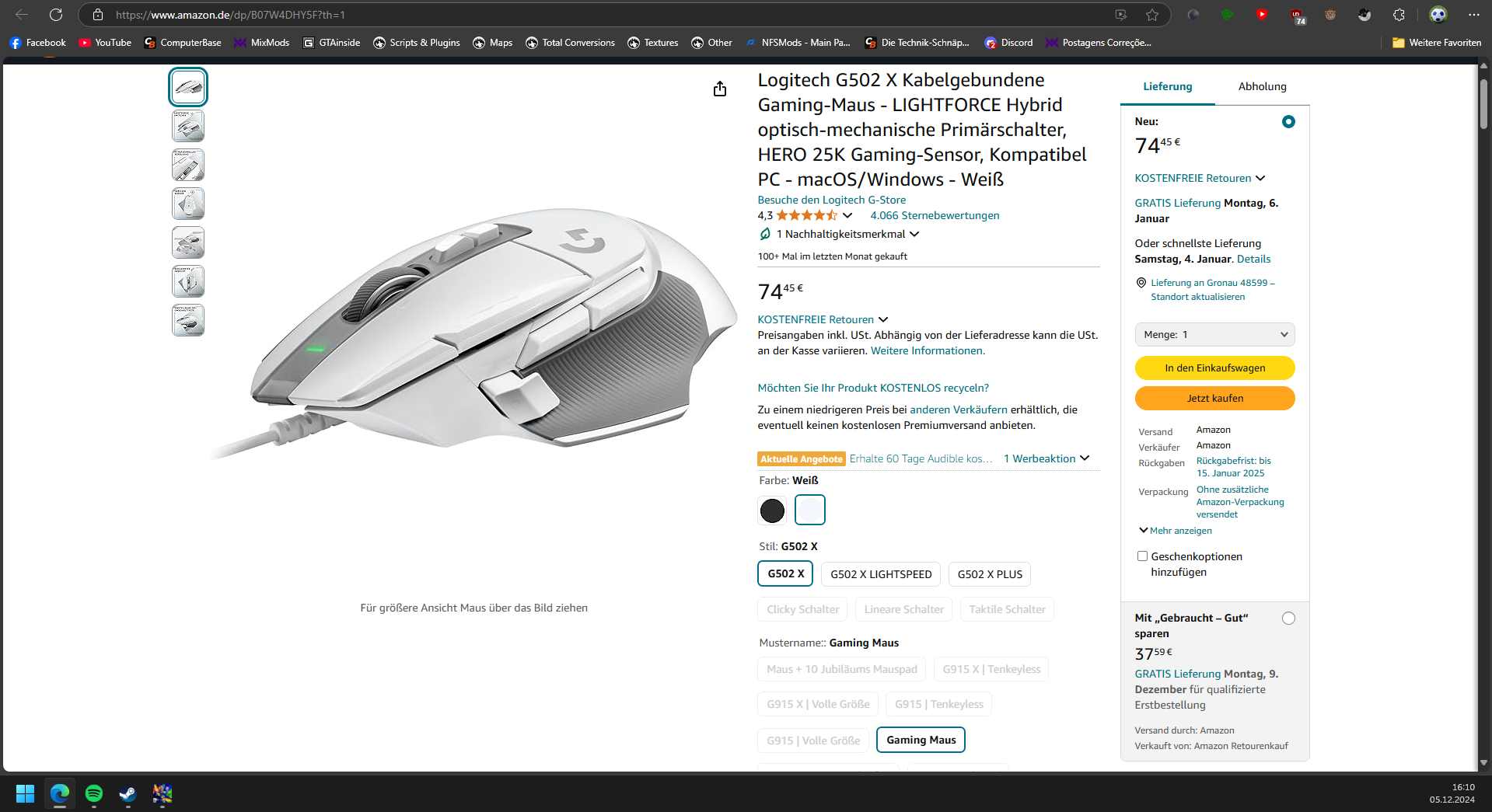Open Steam from the taskbar
Image resolution: width=1492 pixels, height=812 pixels.
(x=128, y=793)
